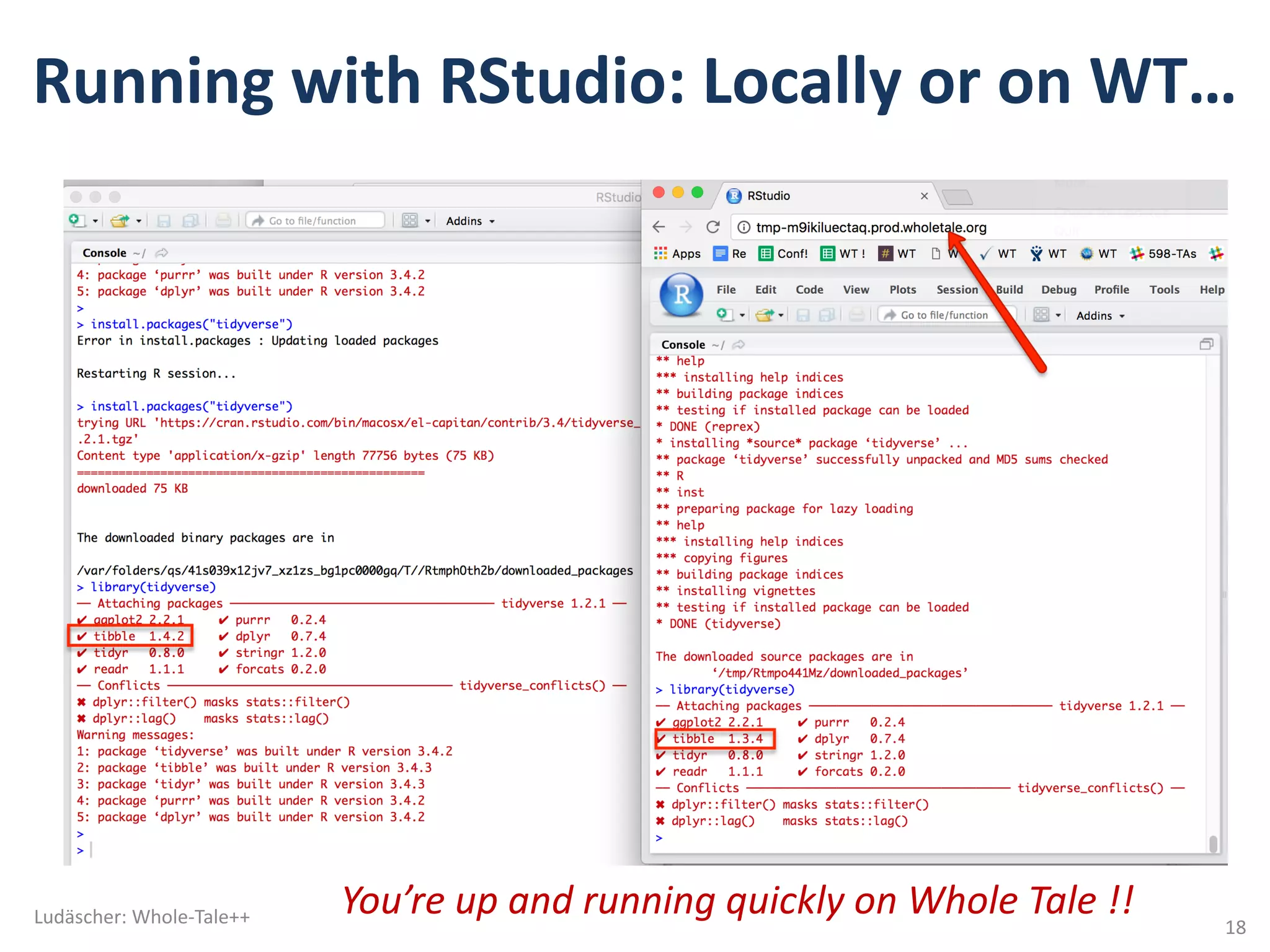Click the print icon in the browser RStudio toolbar

(857, 315)
